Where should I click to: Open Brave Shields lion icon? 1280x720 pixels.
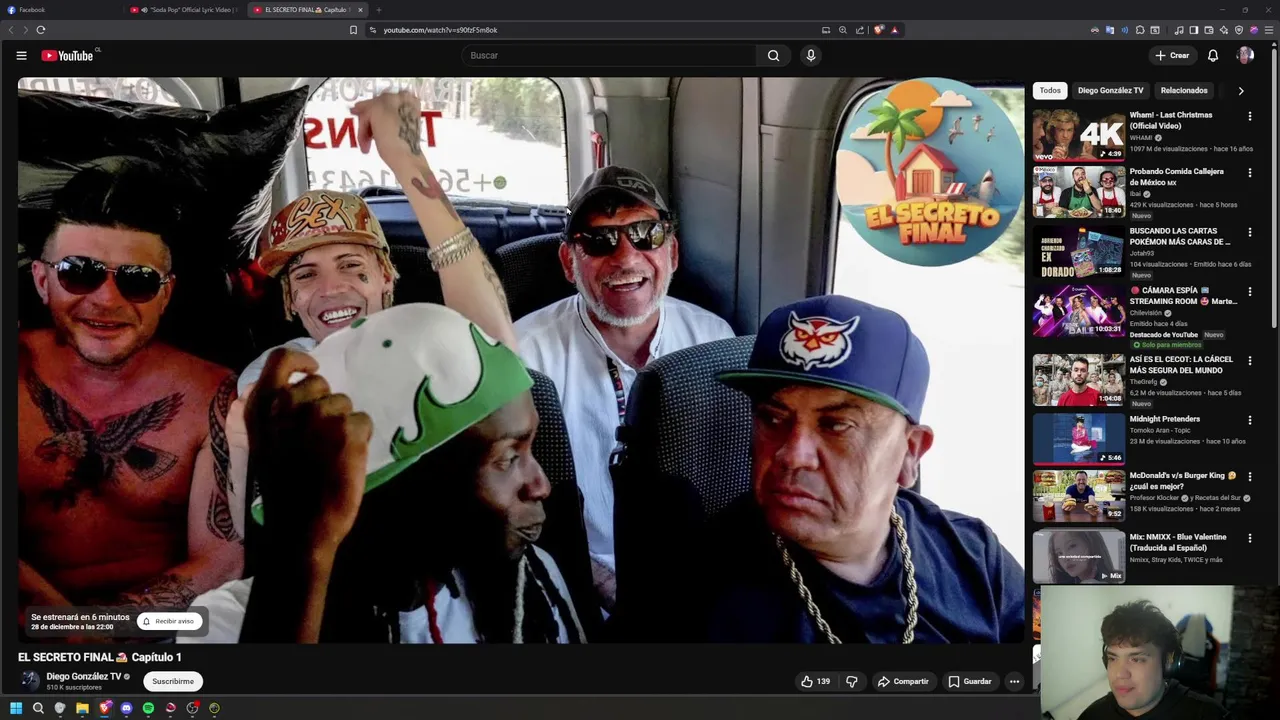point(878,30)
